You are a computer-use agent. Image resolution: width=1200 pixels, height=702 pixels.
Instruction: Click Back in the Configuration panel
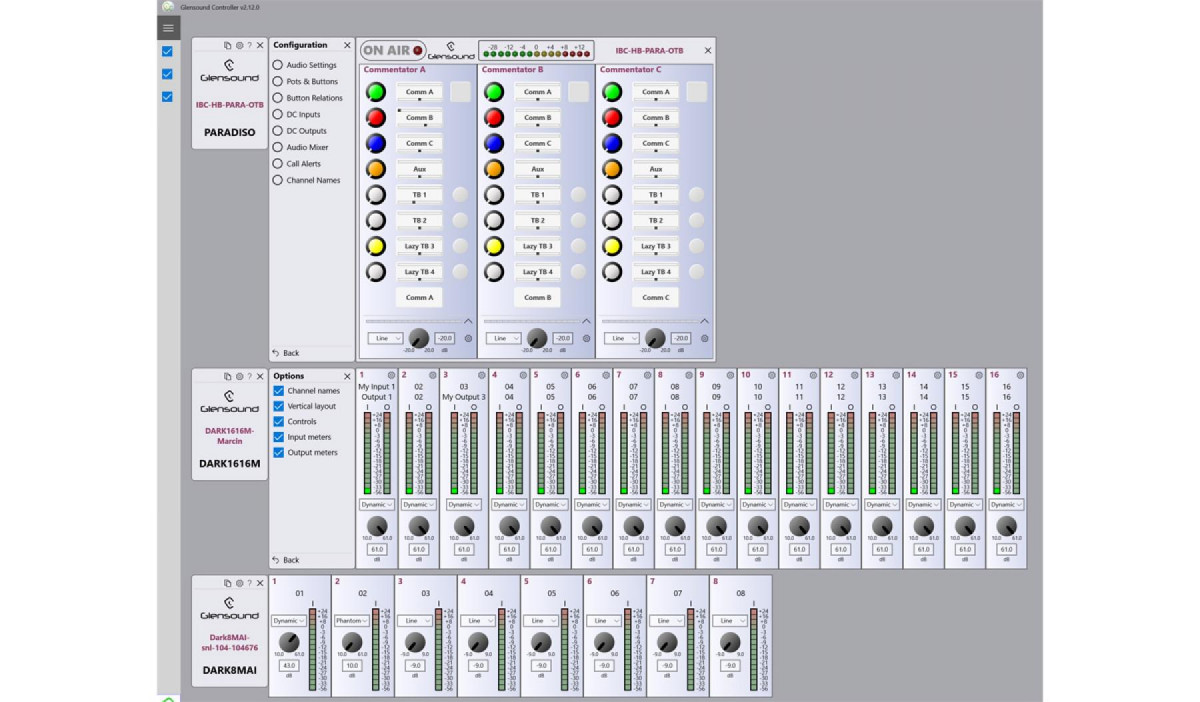point(286,353)
